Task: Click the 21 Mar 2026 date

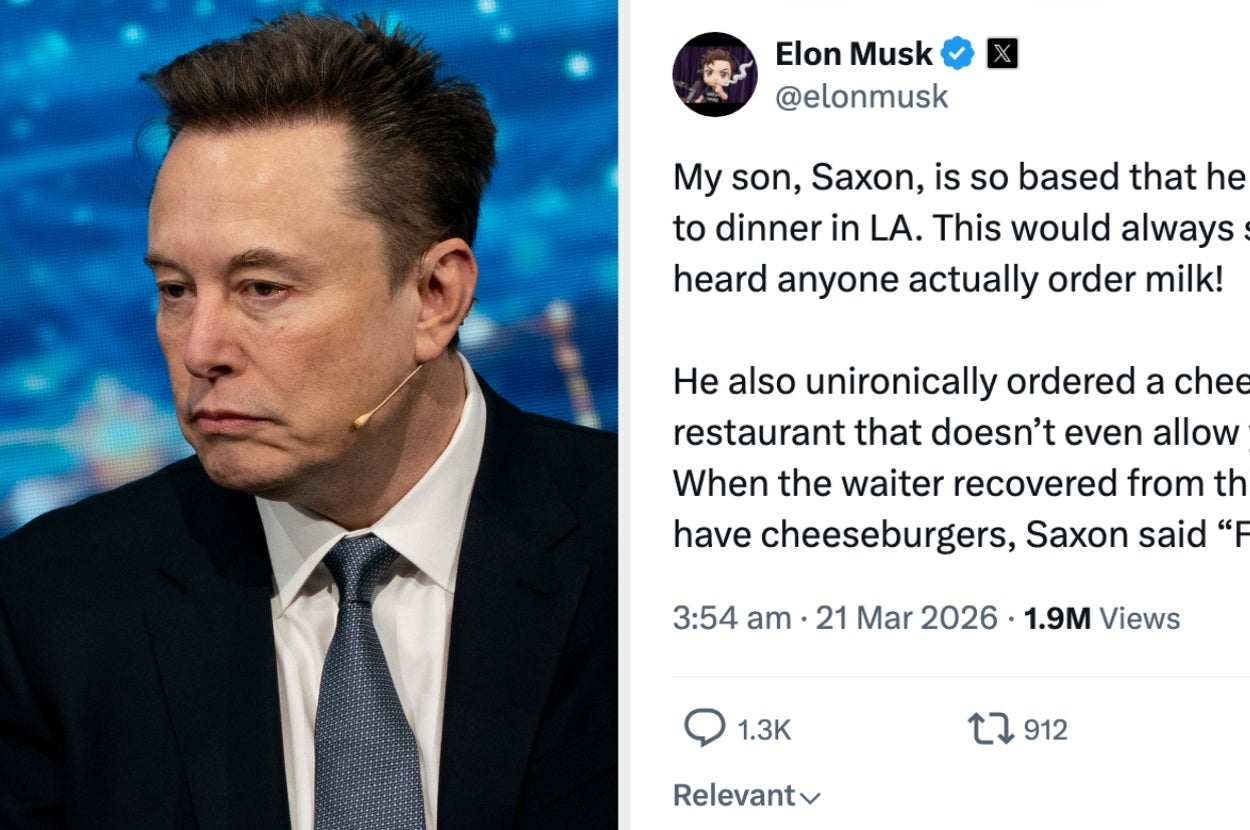Action: click(x=906, y=618)
